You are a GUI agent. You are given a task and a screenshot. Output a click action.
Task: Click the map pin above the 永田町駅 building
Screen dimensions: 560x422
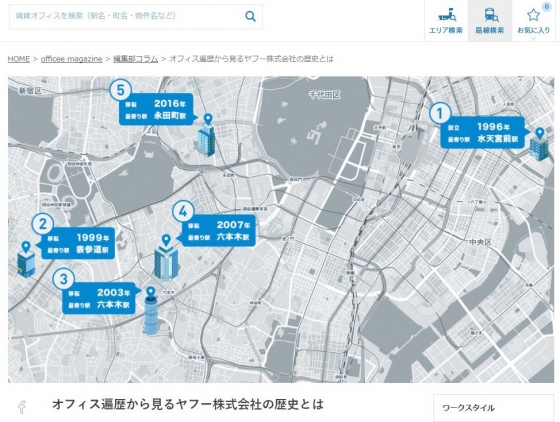point(208,119)
